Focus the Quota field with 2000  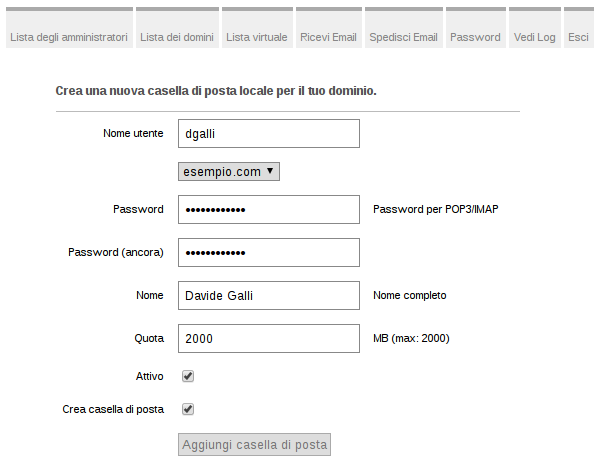tap(268, 339)
